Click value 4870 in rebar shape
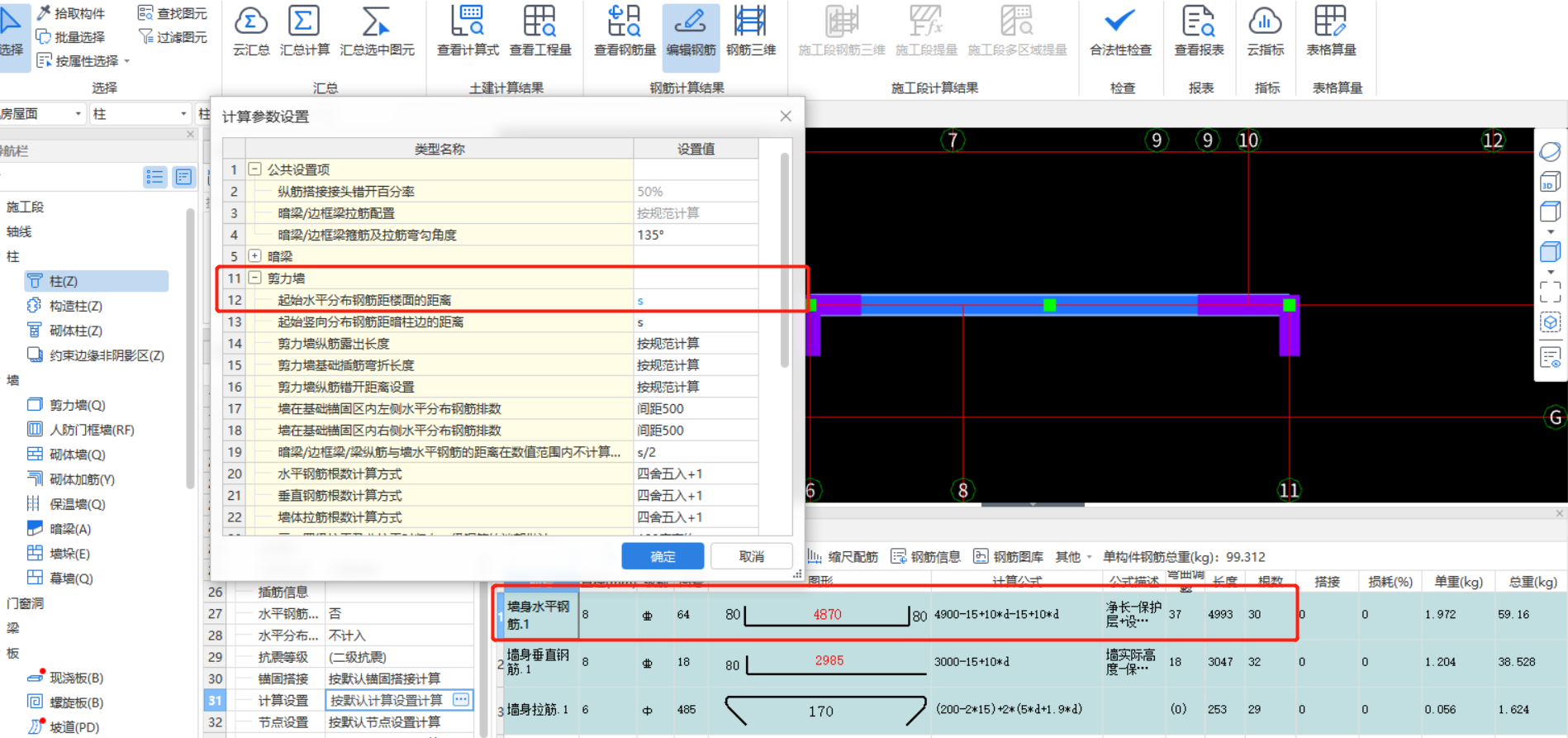 click(x=827, y=614)
